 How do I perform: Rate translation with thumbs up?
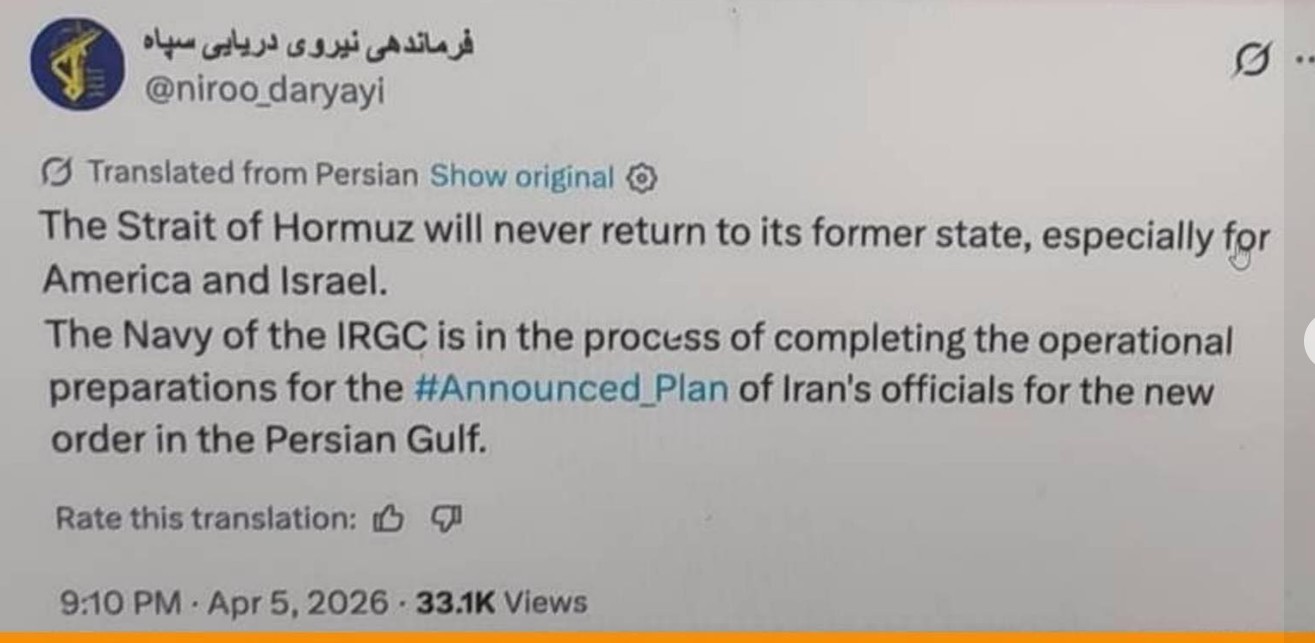coord(388,518)
